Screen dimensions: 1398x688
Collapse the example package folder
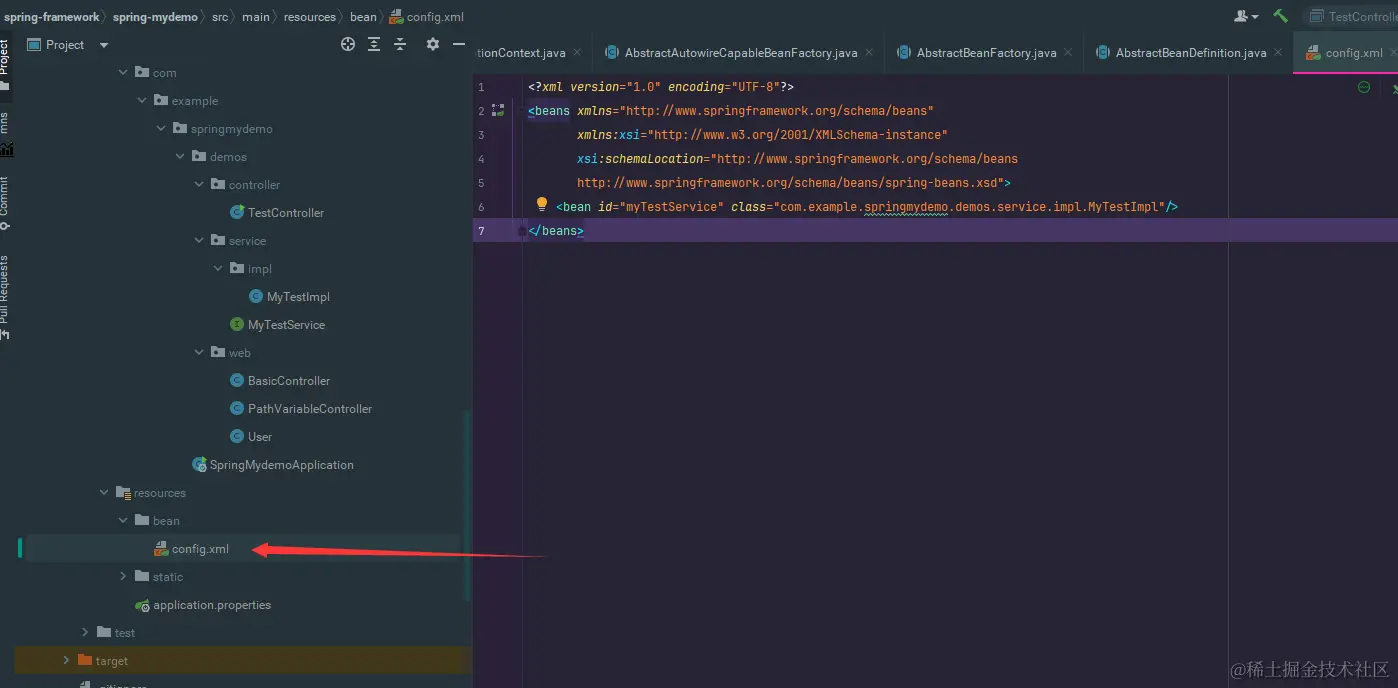tap(142, 101)
